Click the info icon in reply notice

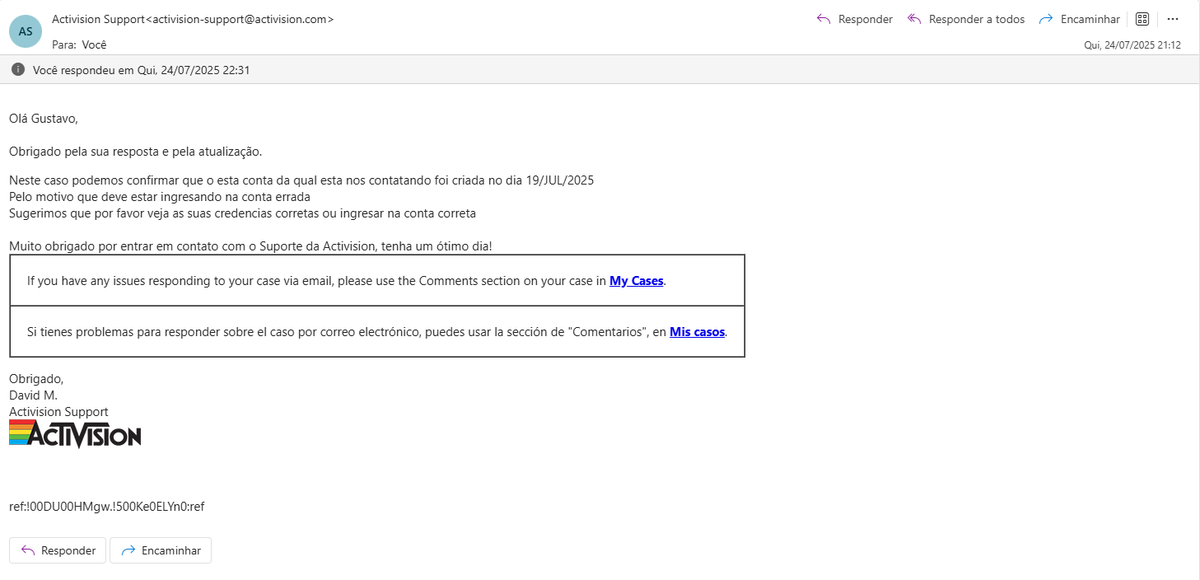pyautogui.click(x=18, y=69)
